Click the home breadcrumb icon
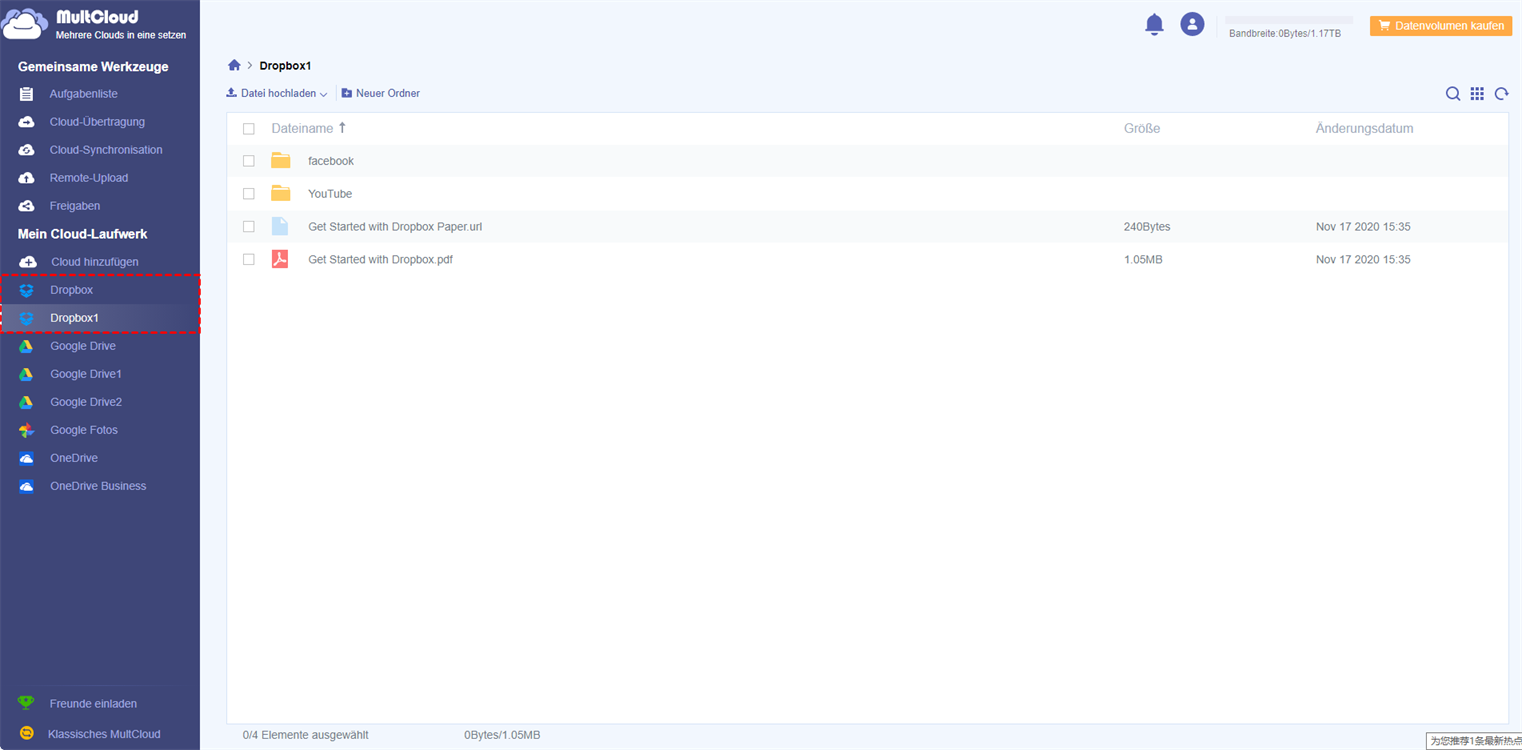 pos(234,65)
